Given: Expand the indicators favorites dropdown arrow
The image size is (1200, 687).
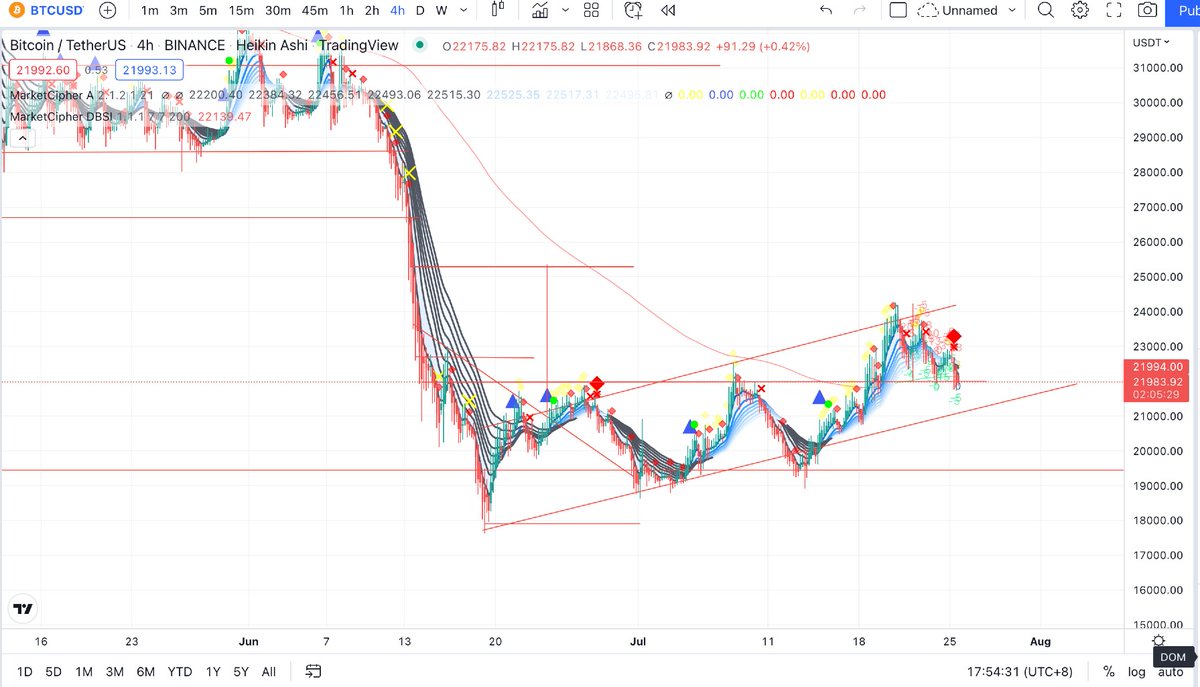Looking at the screenshot, I should click(565, 10).
